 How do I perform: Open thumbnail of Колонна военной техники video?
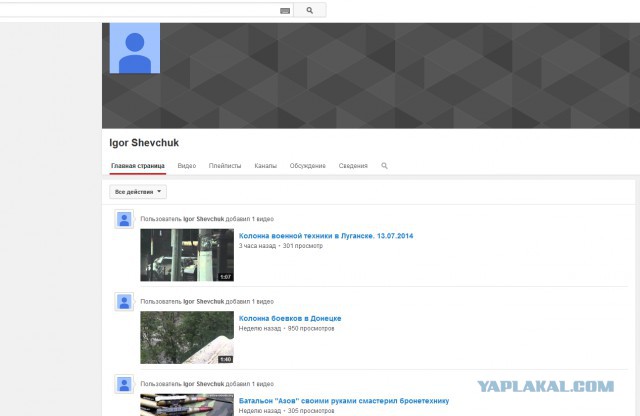[187, 255]
